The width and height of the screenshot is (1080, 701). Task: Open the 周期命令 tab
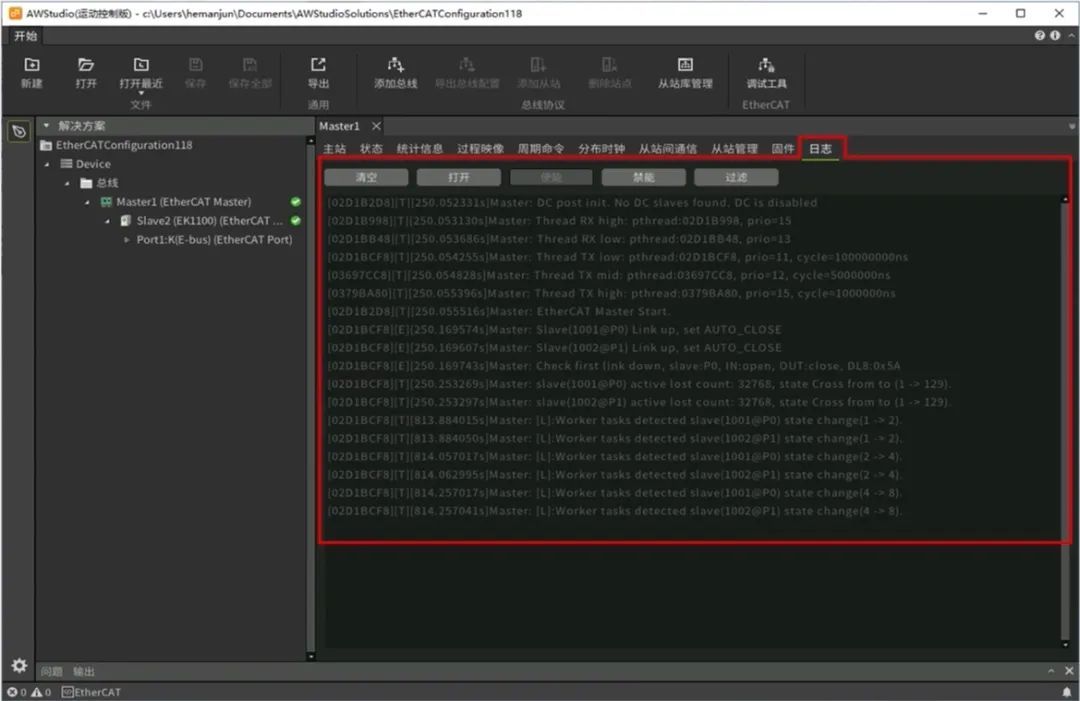pyautogui.click(x=541, y=149)
